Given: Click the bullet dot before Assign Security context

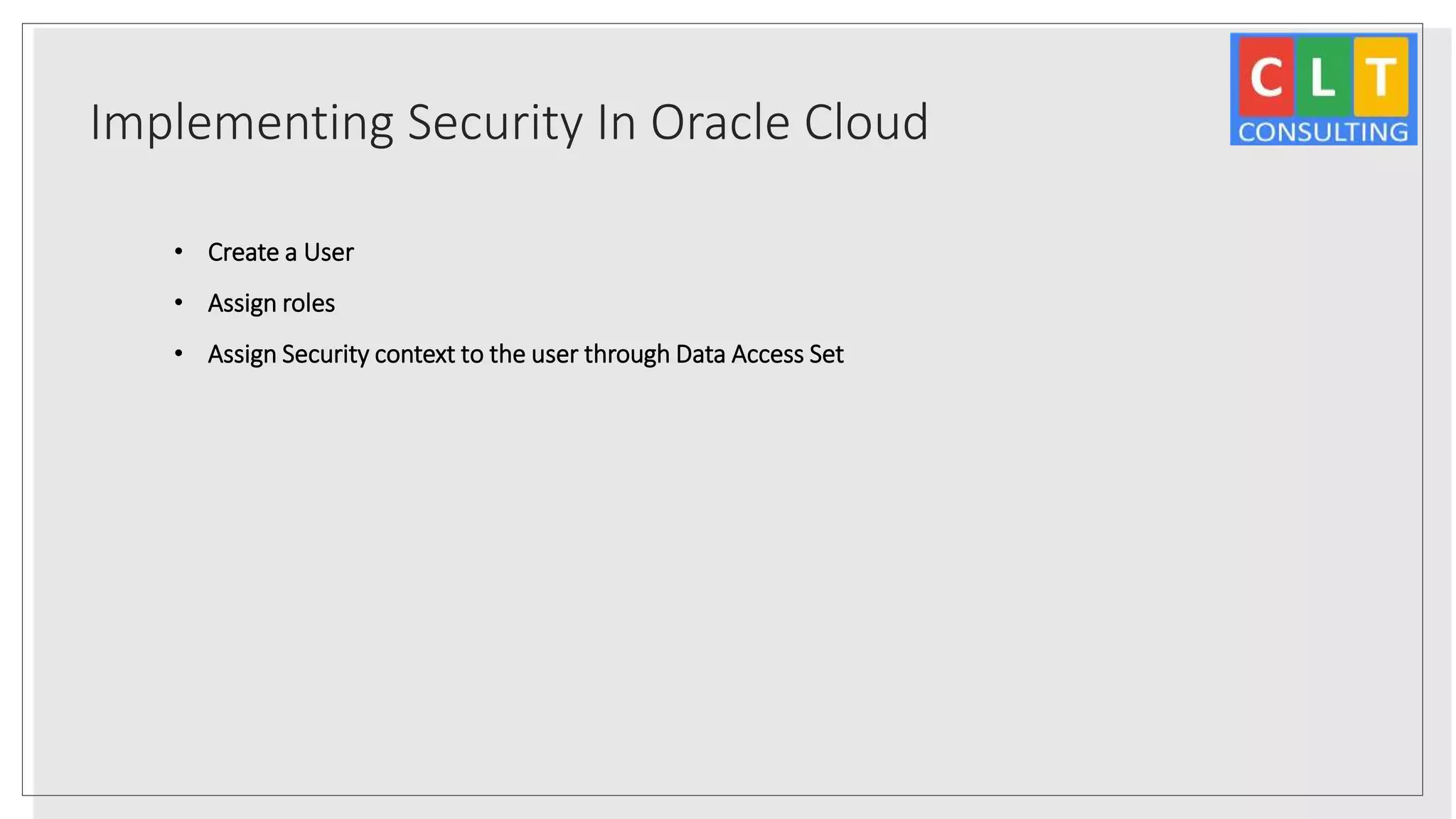Looking at the screenshot, I should point(178,353).
